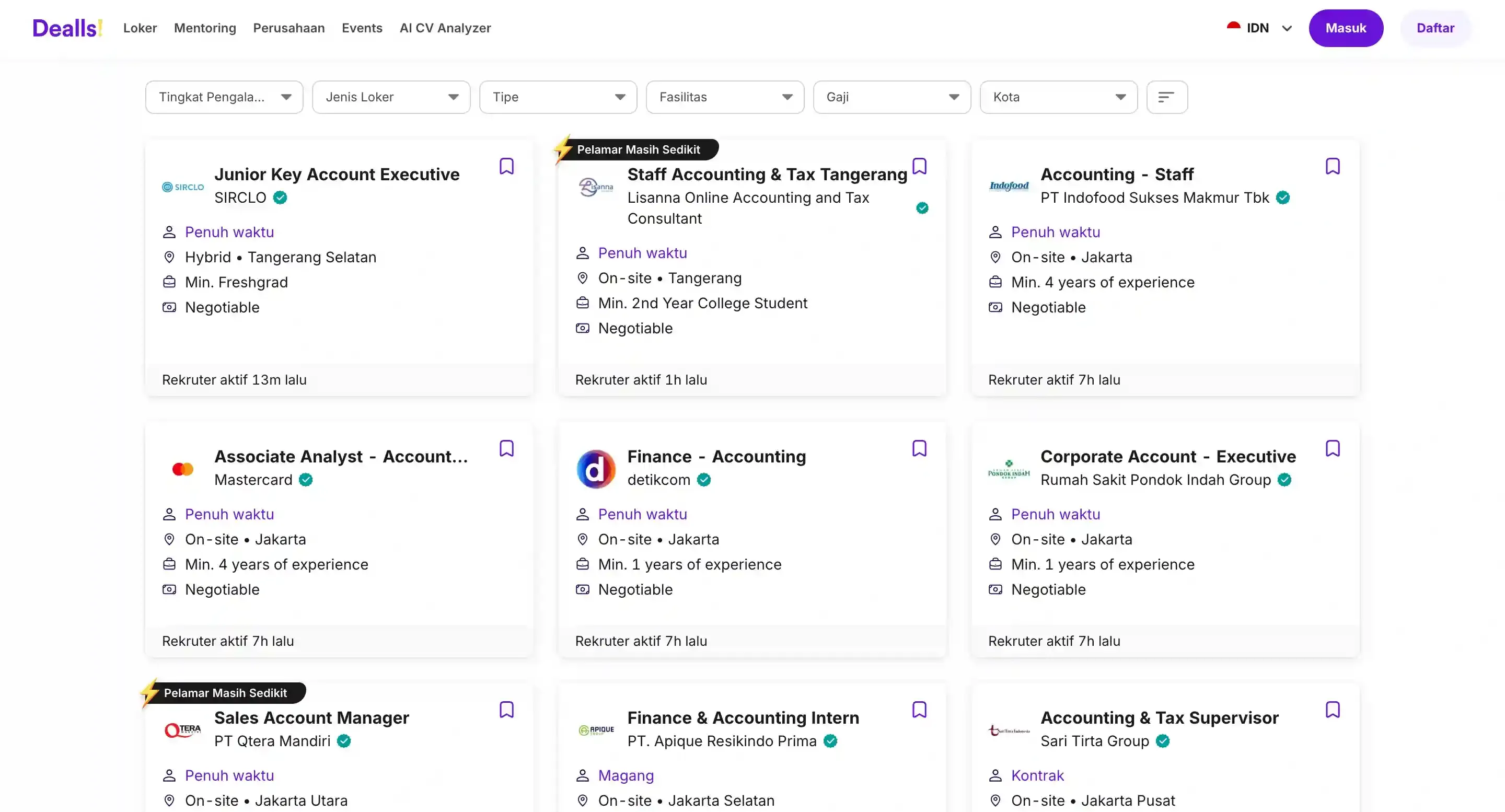
Task: Click the detikcom company logo
Action: 596,469
